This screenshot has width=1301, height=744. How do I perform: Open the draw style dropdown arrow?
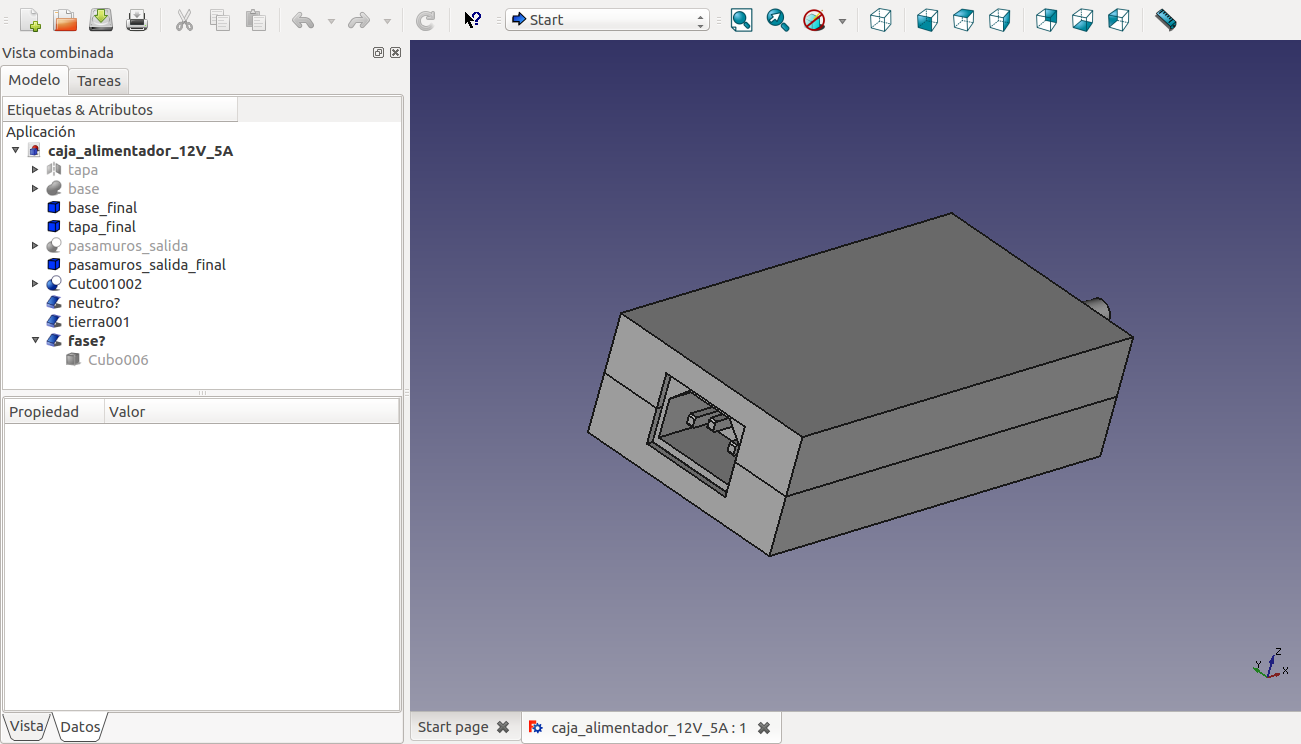[842, 21]
